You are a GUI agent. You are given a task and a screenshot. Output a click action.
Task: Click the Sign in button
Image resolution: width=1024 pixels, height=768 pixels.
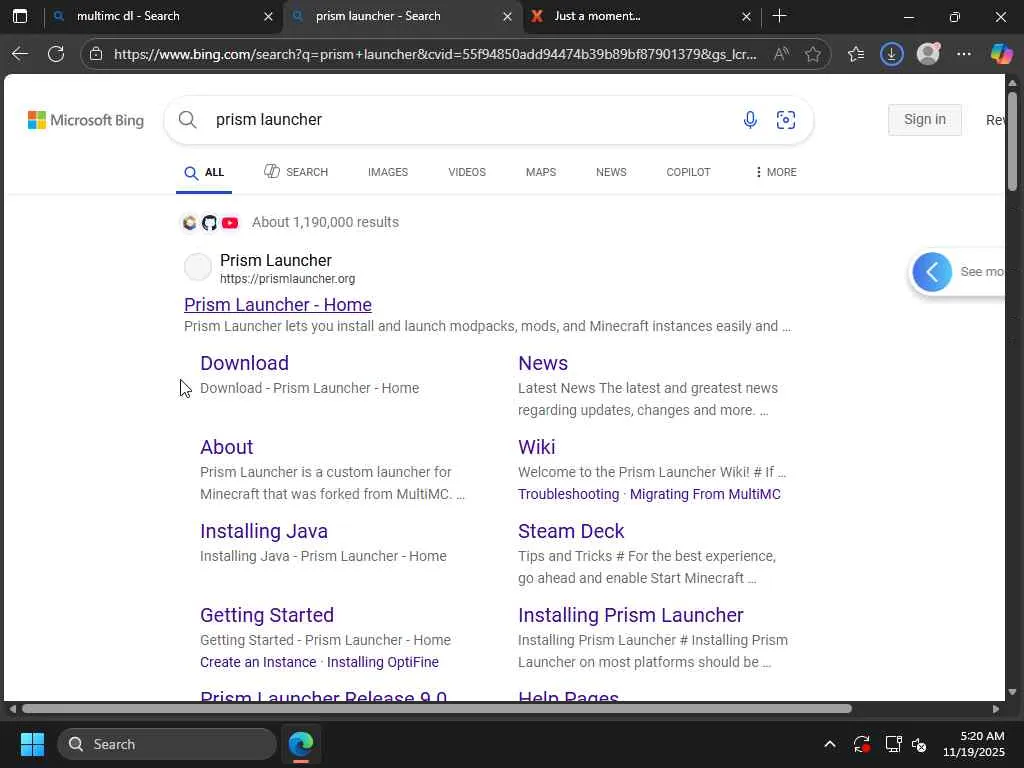[924, 120]
